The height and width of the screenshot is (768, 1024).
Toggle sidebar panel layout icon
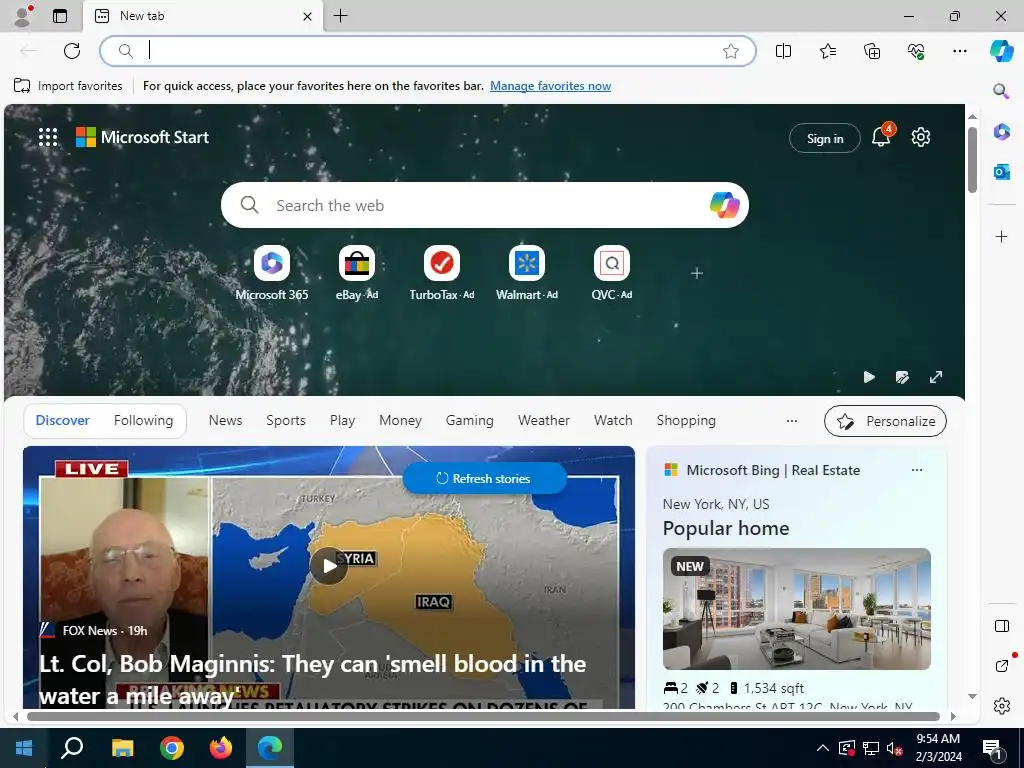pos(1001,626)
